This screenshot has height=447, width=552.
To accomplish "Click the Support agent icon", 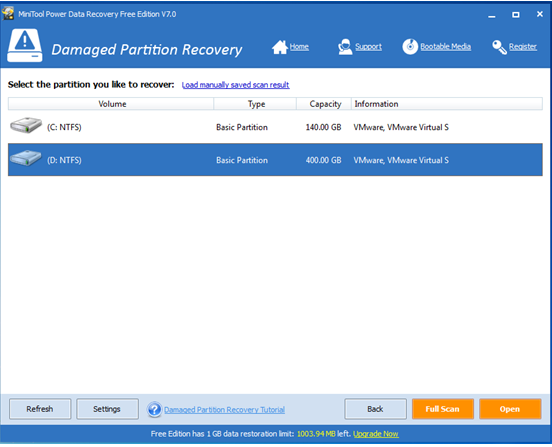I will 345,47.
